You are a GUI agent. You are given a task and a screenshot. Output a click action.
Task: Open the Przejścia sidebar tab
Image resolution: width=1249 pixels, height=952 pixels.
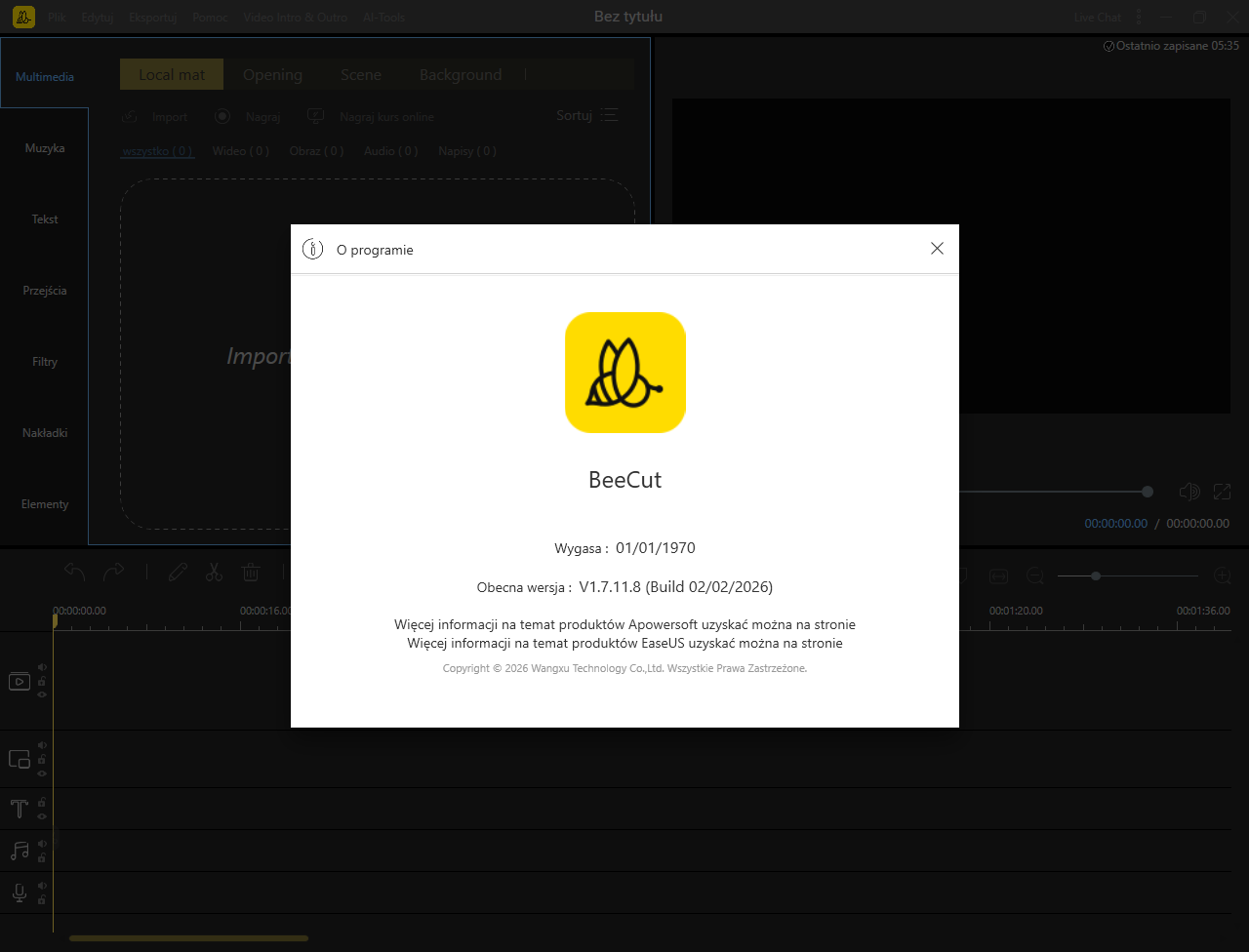pyautogui.click(x=45, y=291)
